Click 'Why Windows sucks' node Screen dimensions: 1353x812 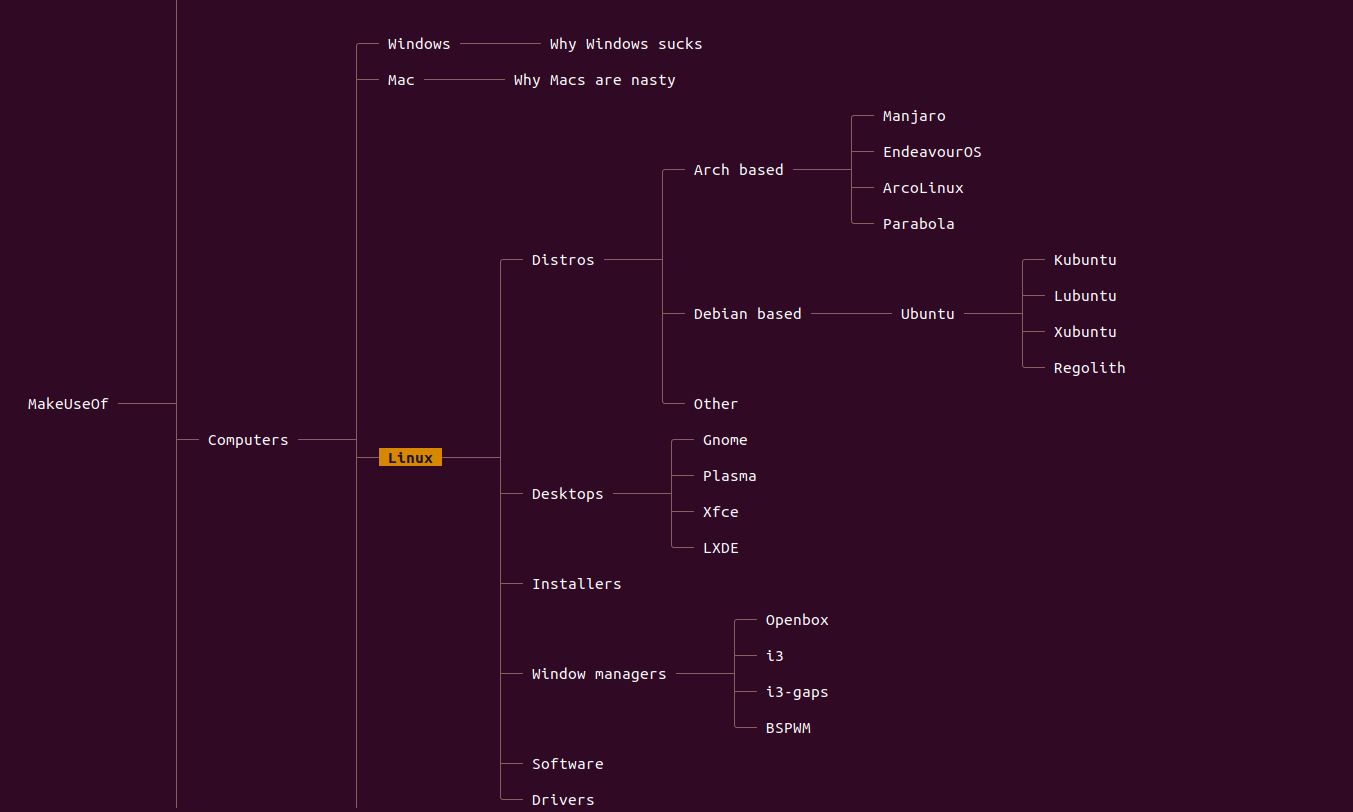(626, 44)
